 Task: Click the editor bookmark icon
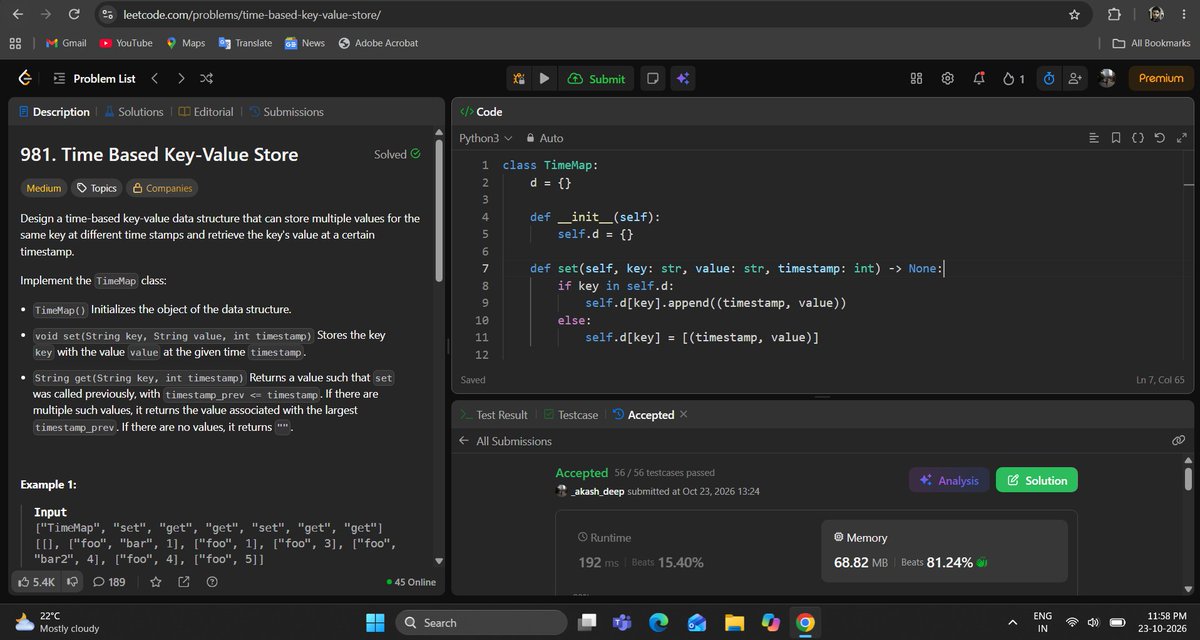tap(1116, 138)
